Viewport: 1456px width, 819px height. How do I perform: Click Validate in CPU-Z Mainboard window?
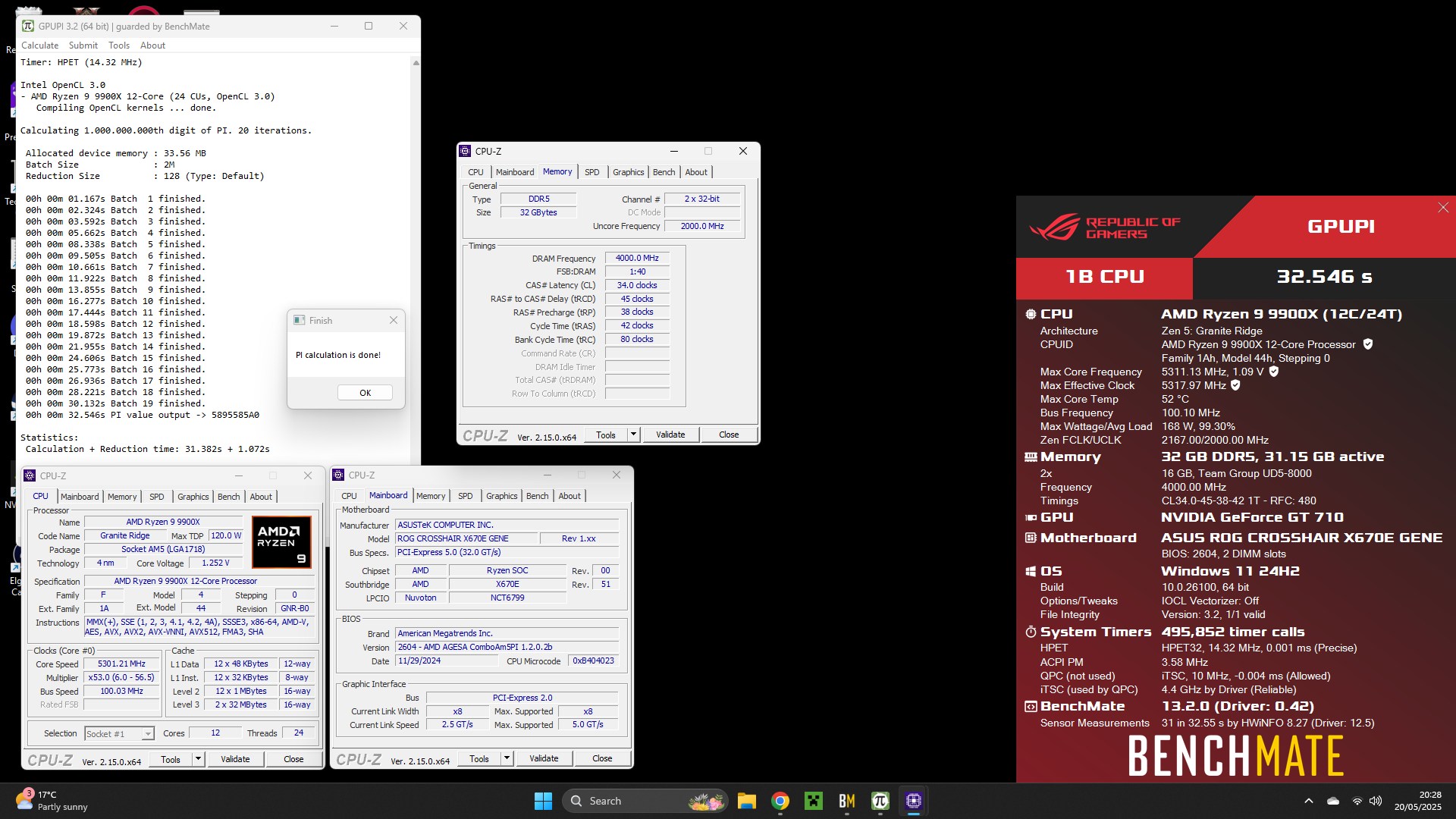pyautogui.click(x=544, y=758)
